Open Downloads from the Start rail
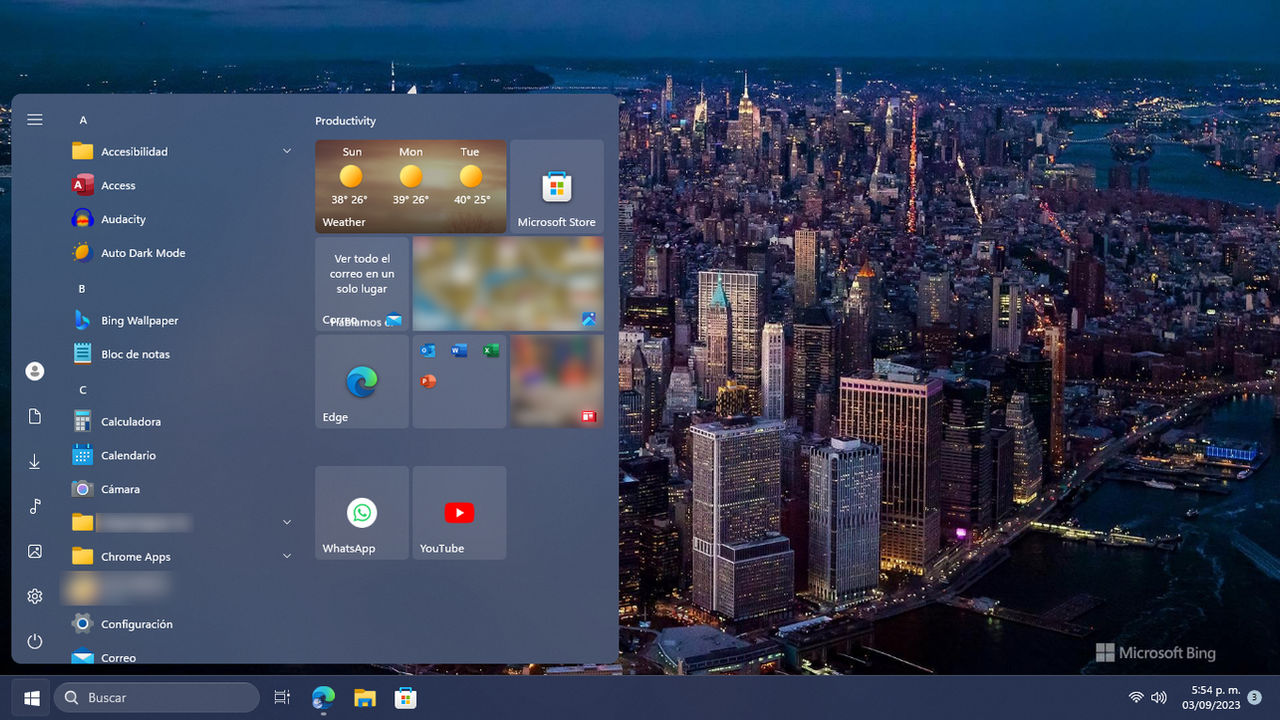This screenshot has width=1280, height=720. [x=35, y=461]
